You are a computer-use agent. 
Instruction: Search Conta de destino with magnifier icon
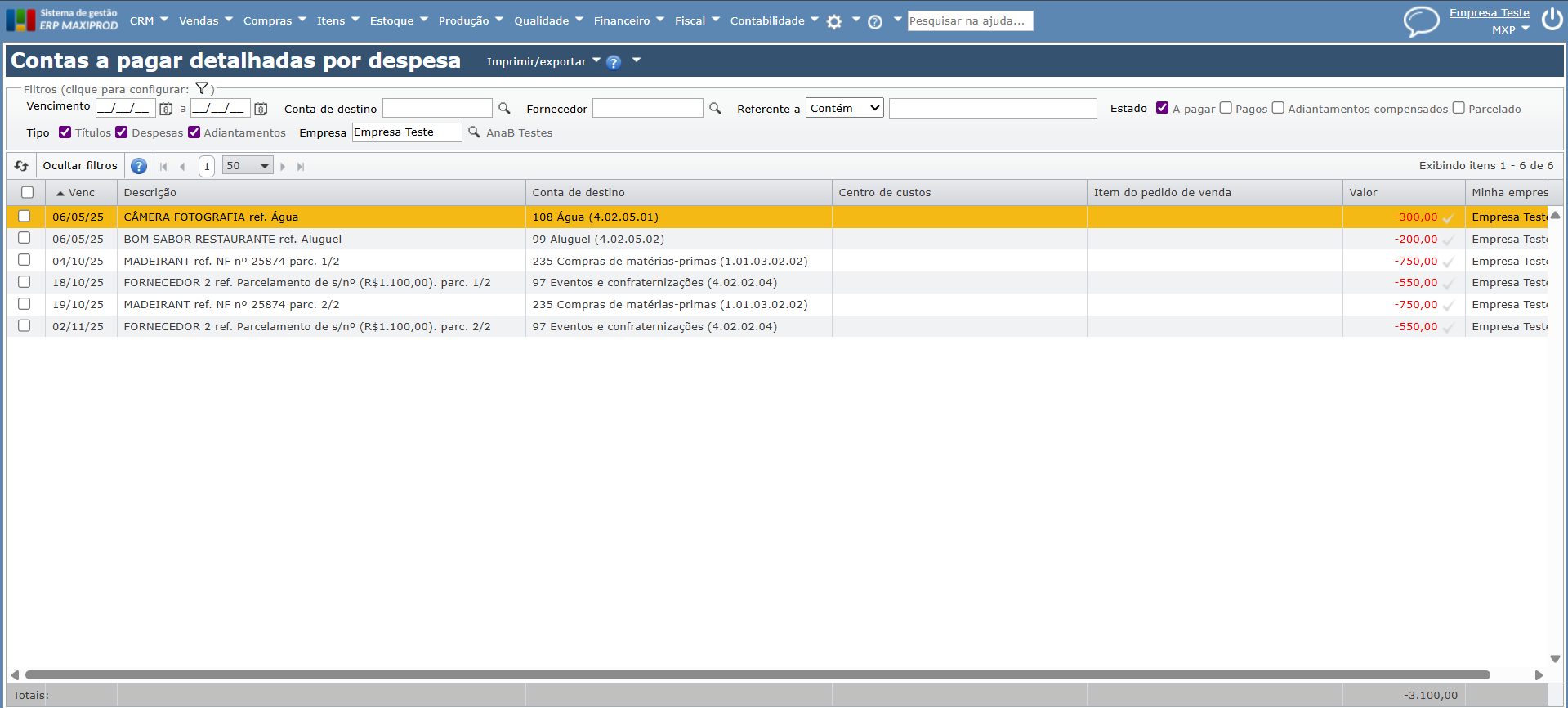pos(504,108)
